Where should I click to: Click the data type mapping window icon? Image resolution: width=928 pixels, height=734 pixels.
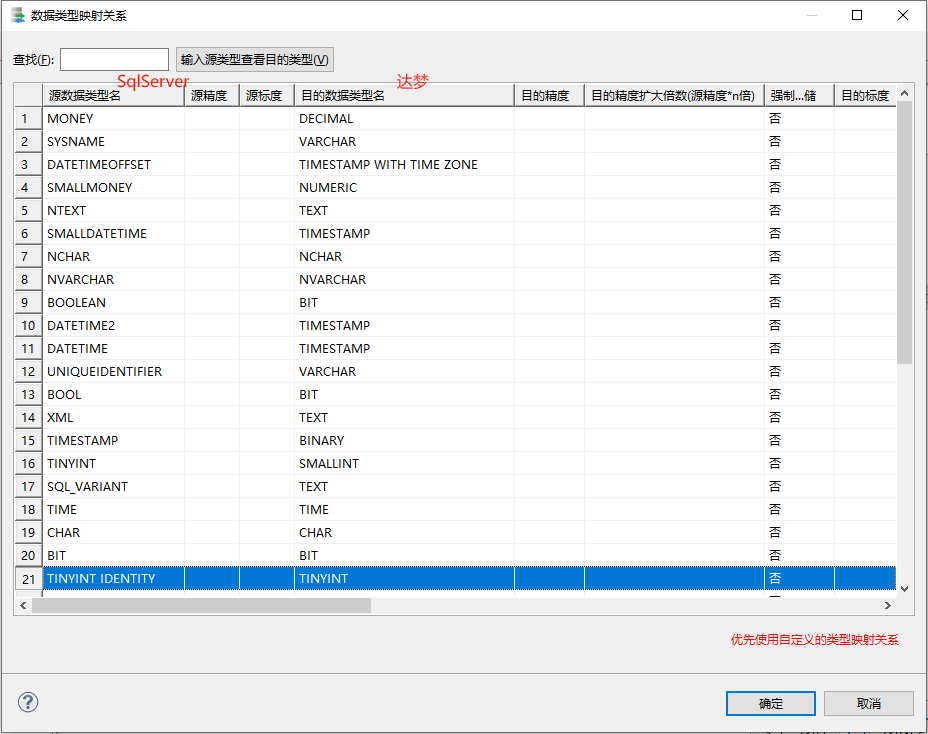click(18, 15)
